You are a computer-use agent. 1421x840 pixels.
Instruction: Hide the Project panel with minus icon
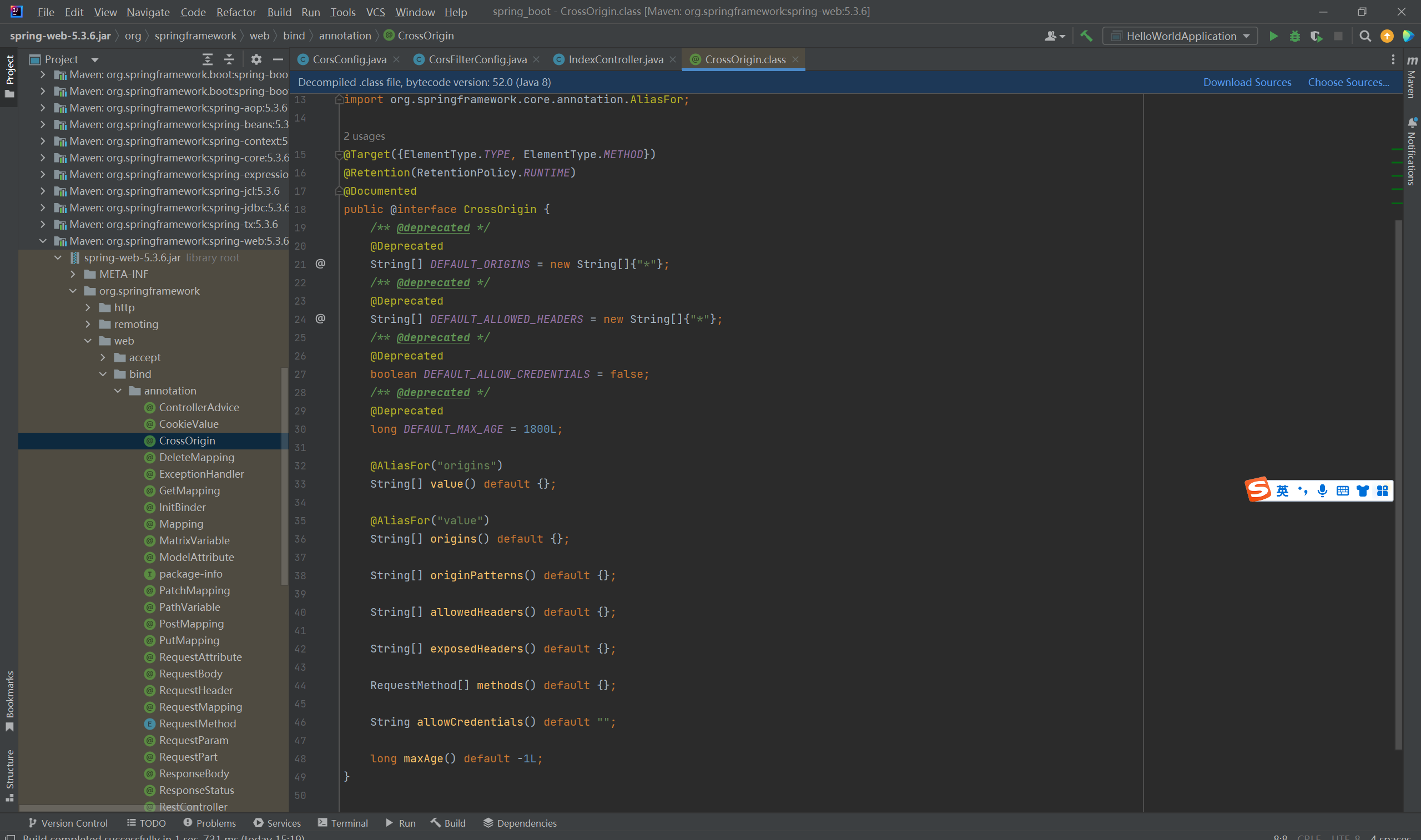278,59
